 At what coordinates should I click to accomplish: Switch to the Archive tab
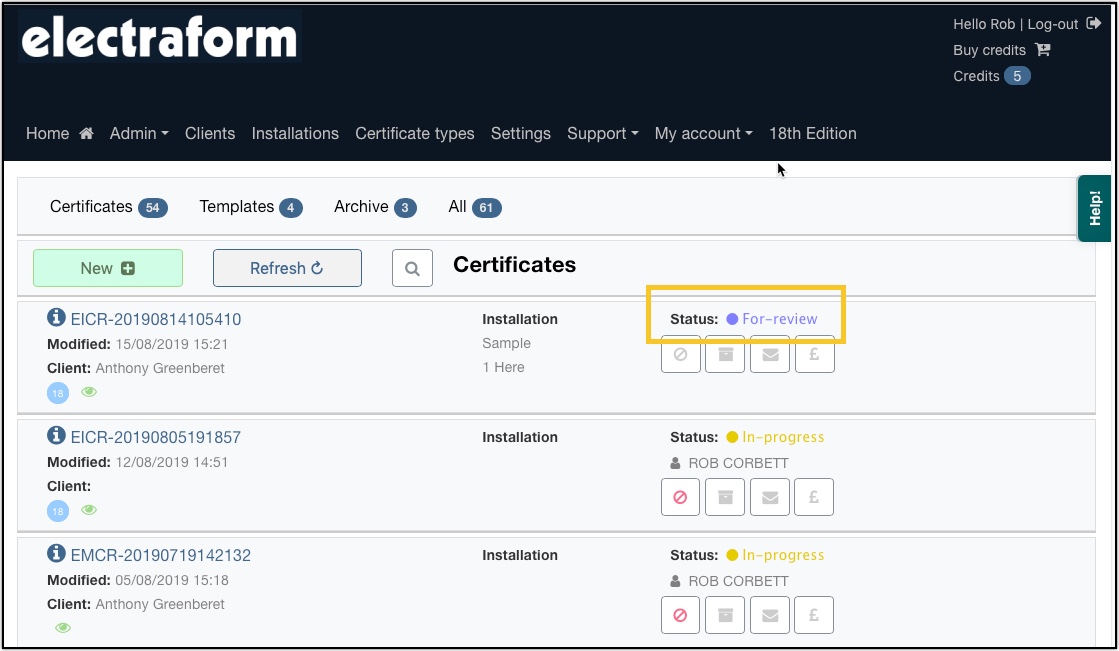pyautogui.click(x=375, y=207)
